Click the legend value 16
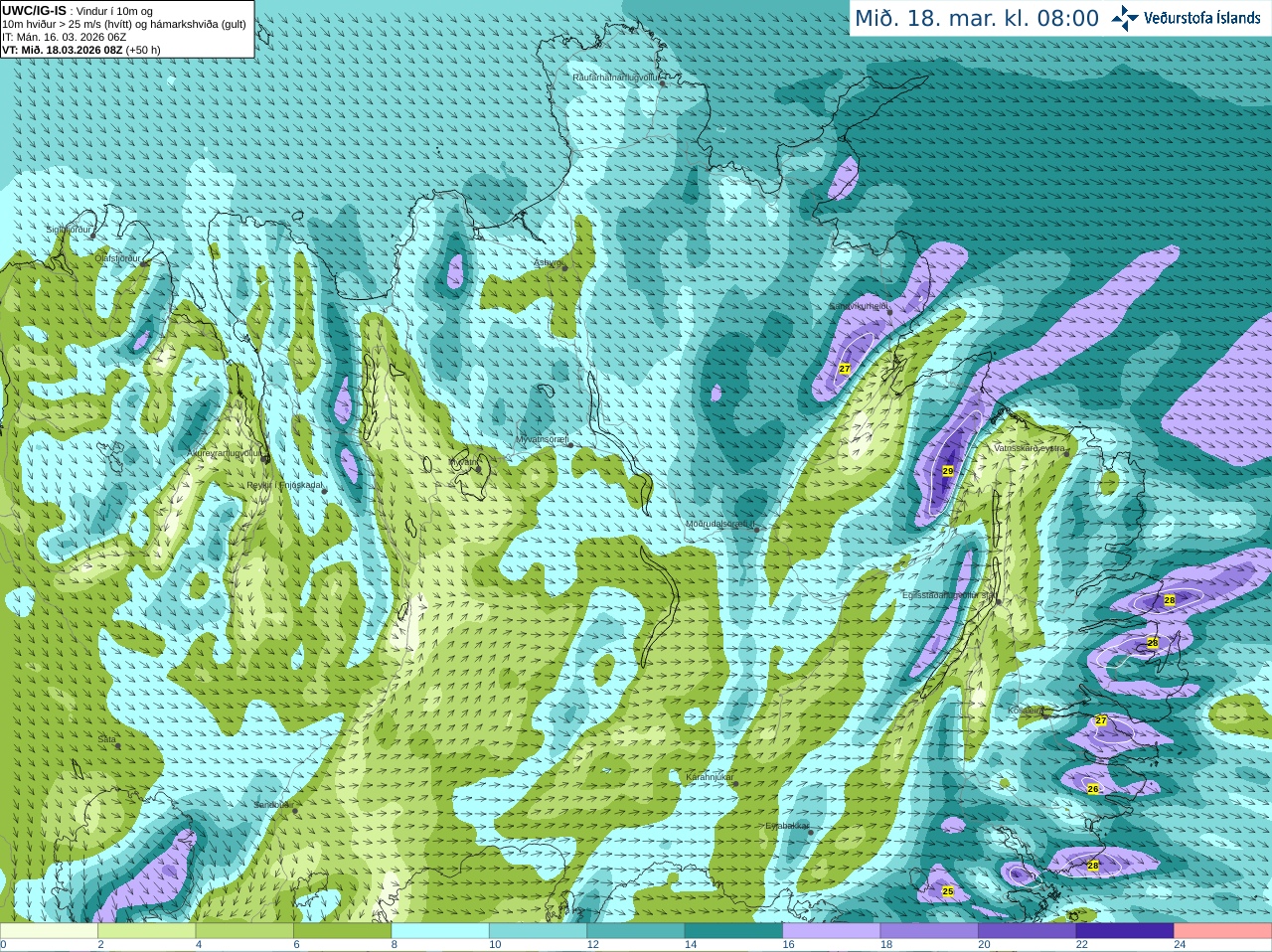This screenshot has width=1272, height=952. [x=788, y=945]
